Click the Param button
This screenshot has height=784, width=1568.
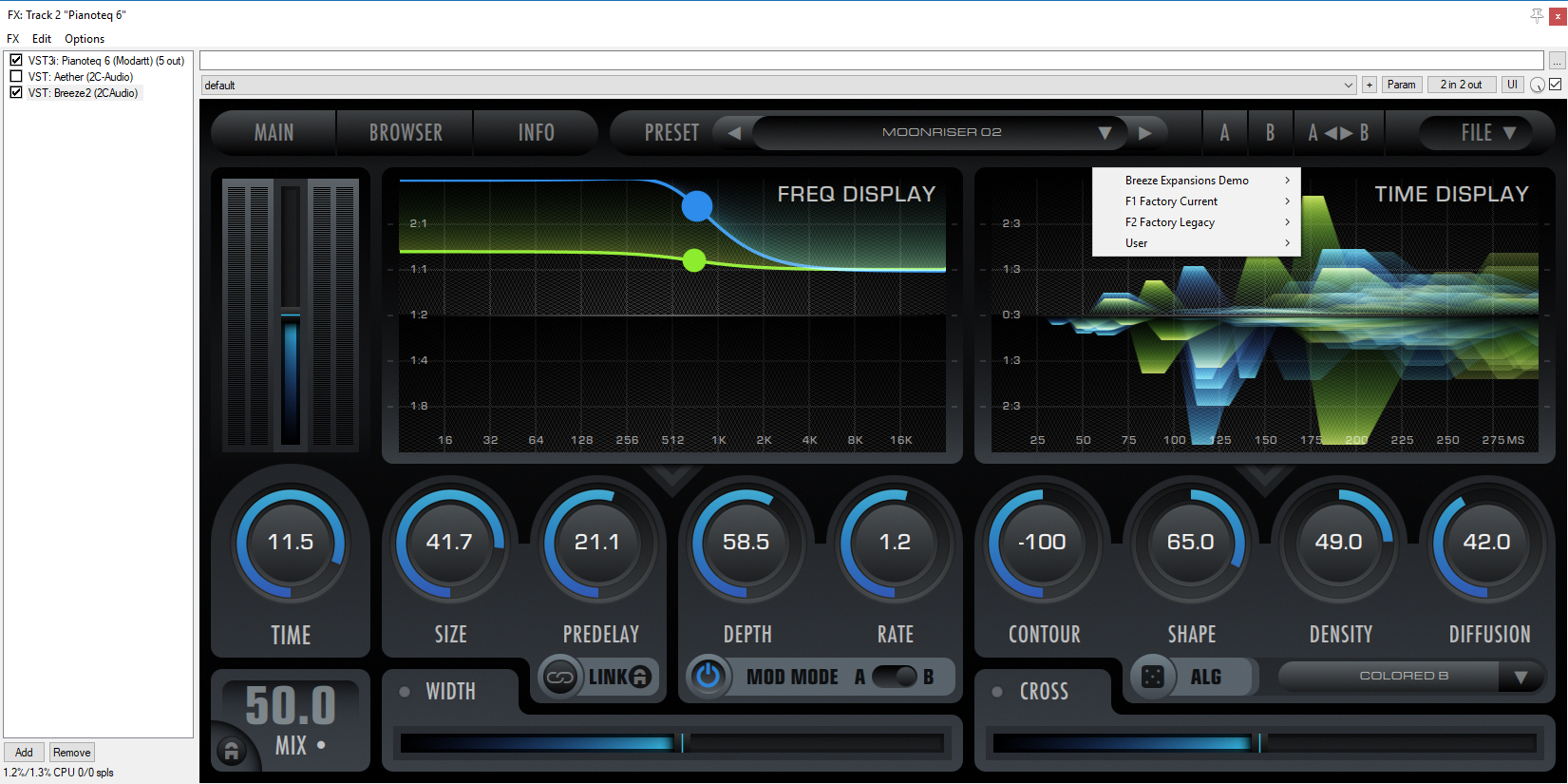coord(1401,85)
